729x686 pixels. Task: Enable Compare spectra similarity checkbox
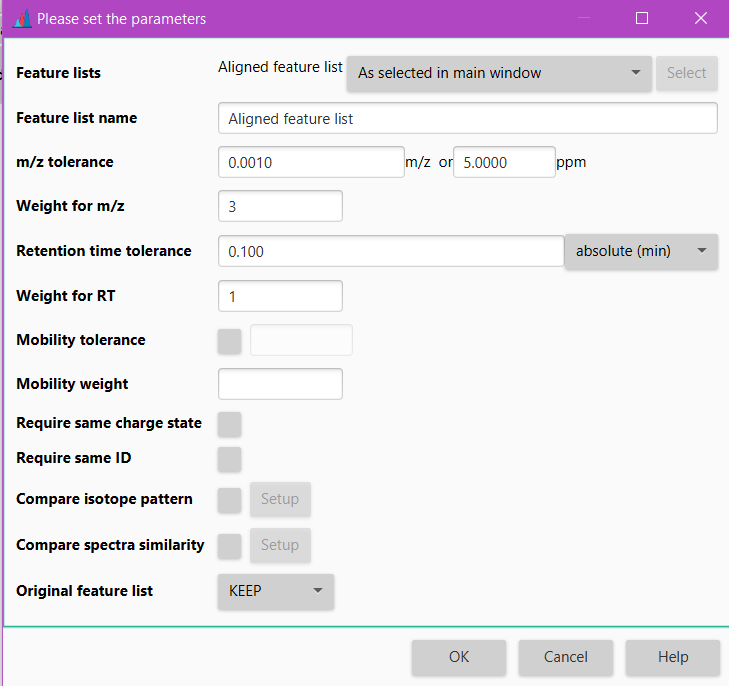click(x=230, y=546)
